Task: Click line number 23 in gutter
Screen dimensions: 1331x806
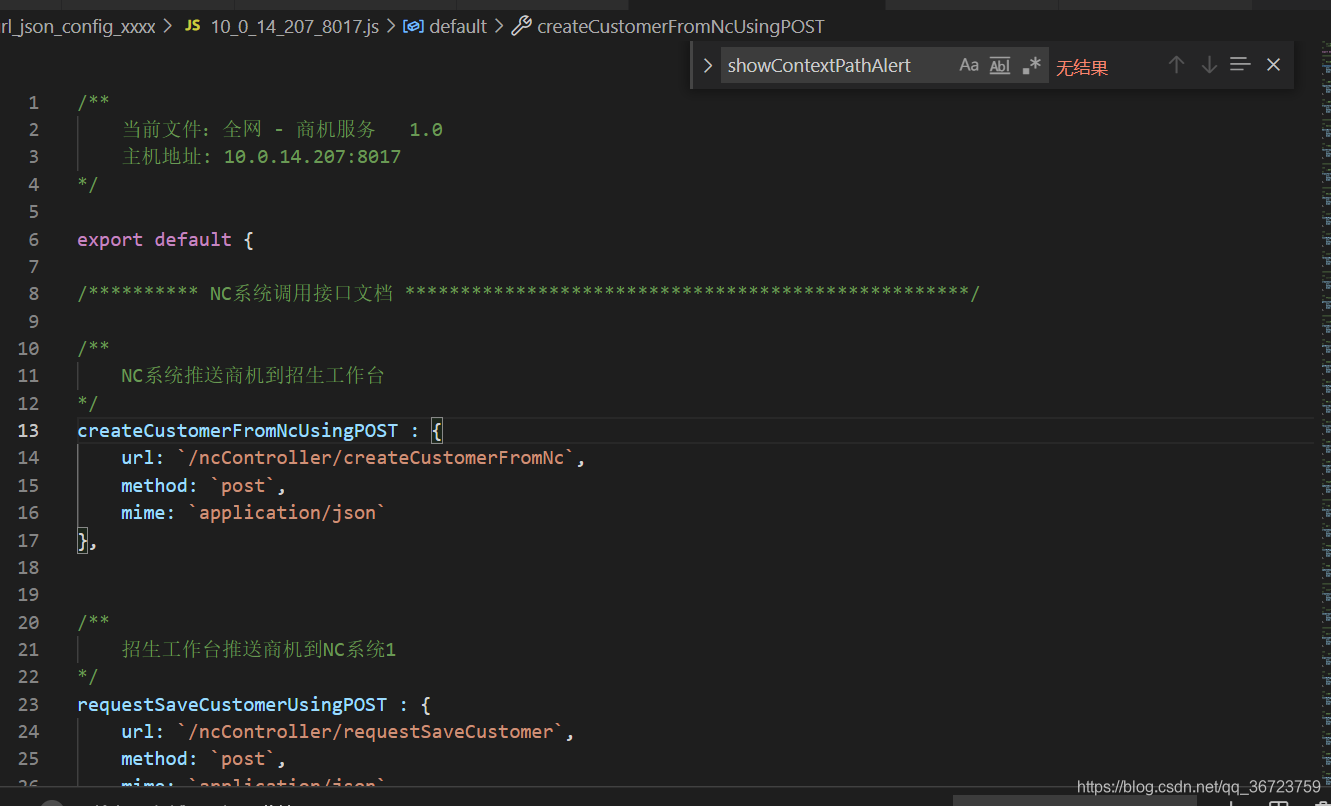Action: coord(28,704)
